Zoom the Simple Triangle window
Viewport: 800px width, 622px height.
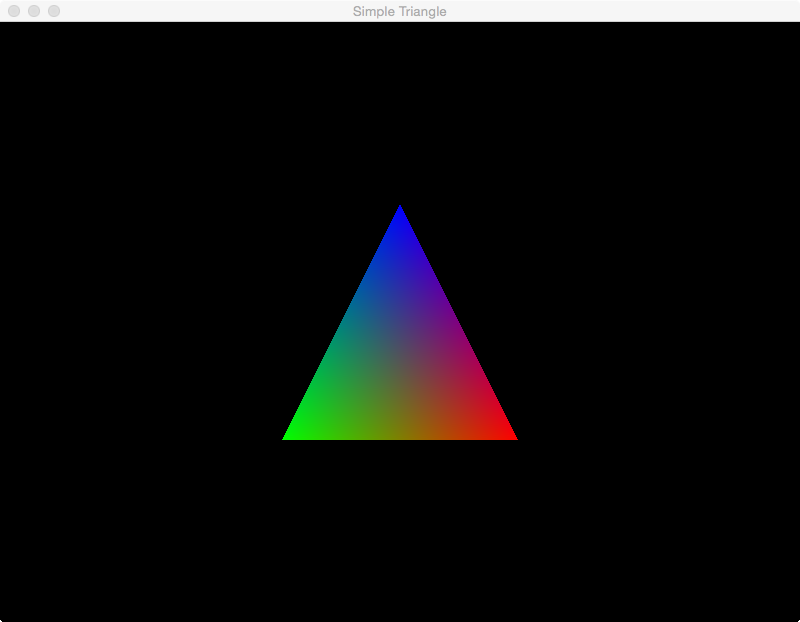54,11
